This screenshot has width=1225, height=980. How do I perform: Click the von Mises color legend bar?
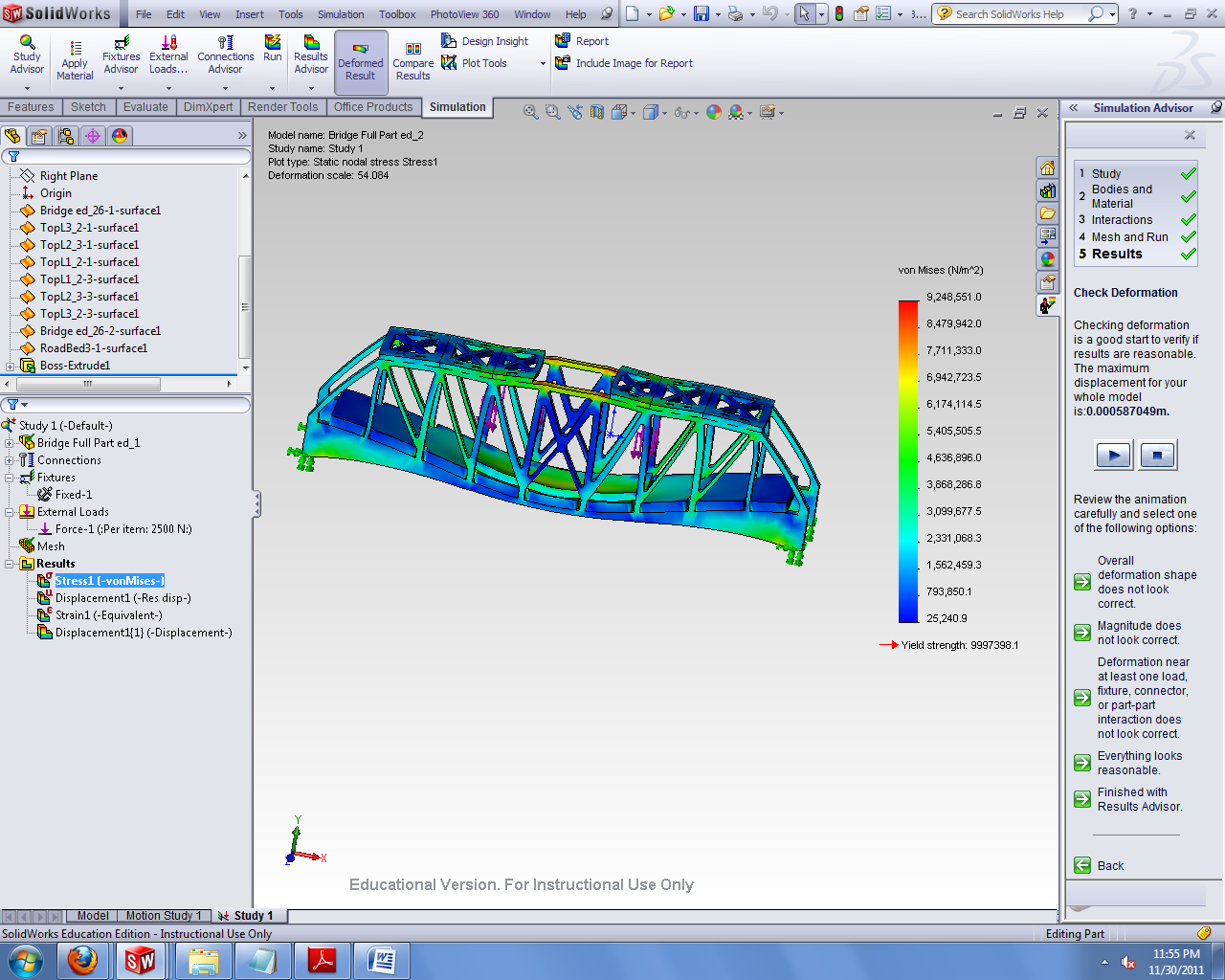pyautogui.click(x=908, y=461)
